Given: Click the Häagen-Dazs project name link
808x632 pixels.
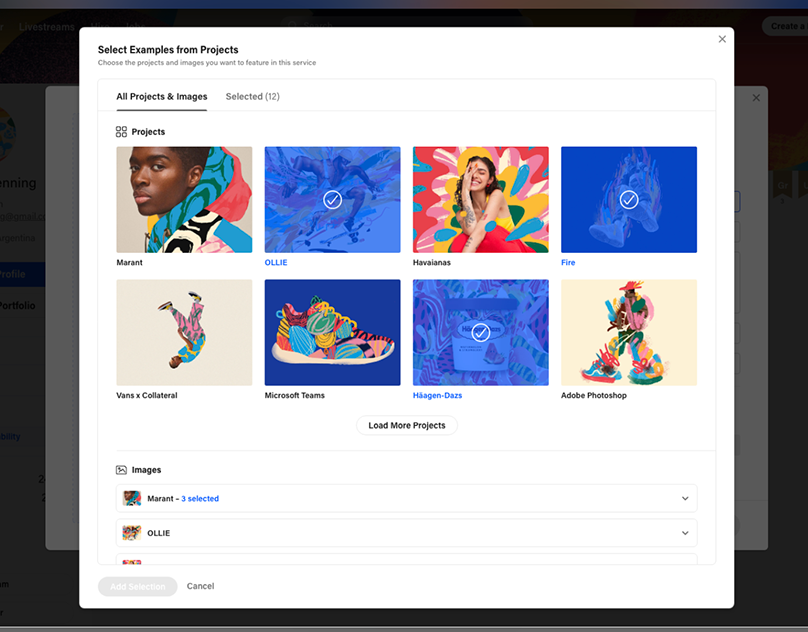Looking at the screenshot, I should tap(437, 395).
